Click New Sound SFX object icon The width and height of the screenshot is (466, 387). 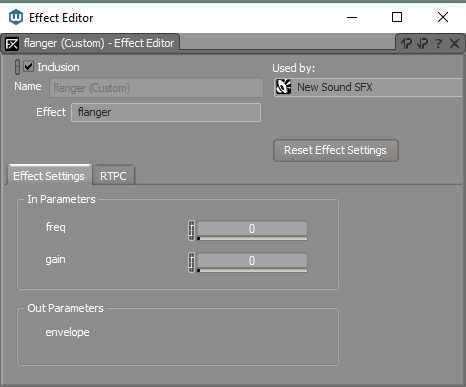(x=283, y=87)
